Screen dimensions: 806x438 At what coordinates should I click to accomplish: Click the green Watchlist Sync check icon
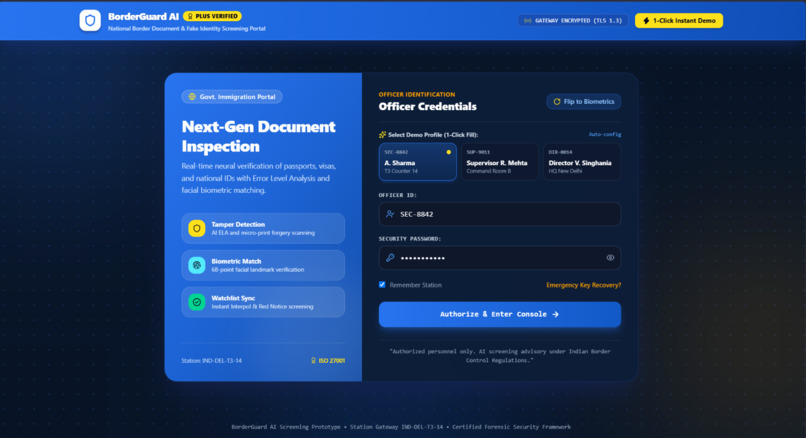pyautogui.click(x=196, y=302)
